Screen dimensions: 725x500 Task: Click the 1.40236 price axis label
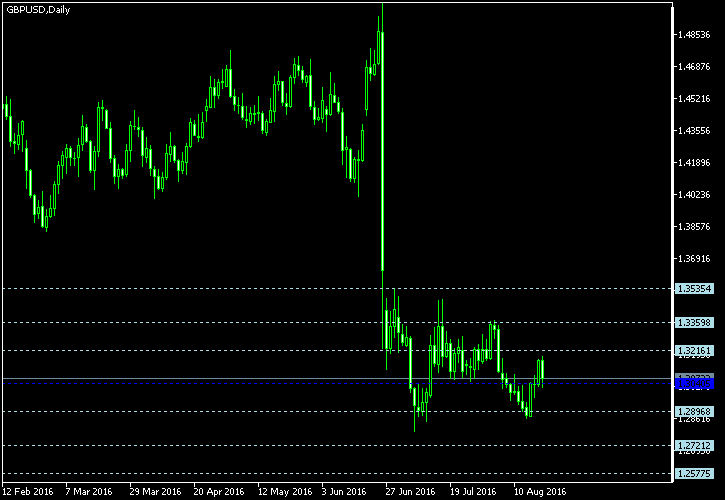pos(694,195)
